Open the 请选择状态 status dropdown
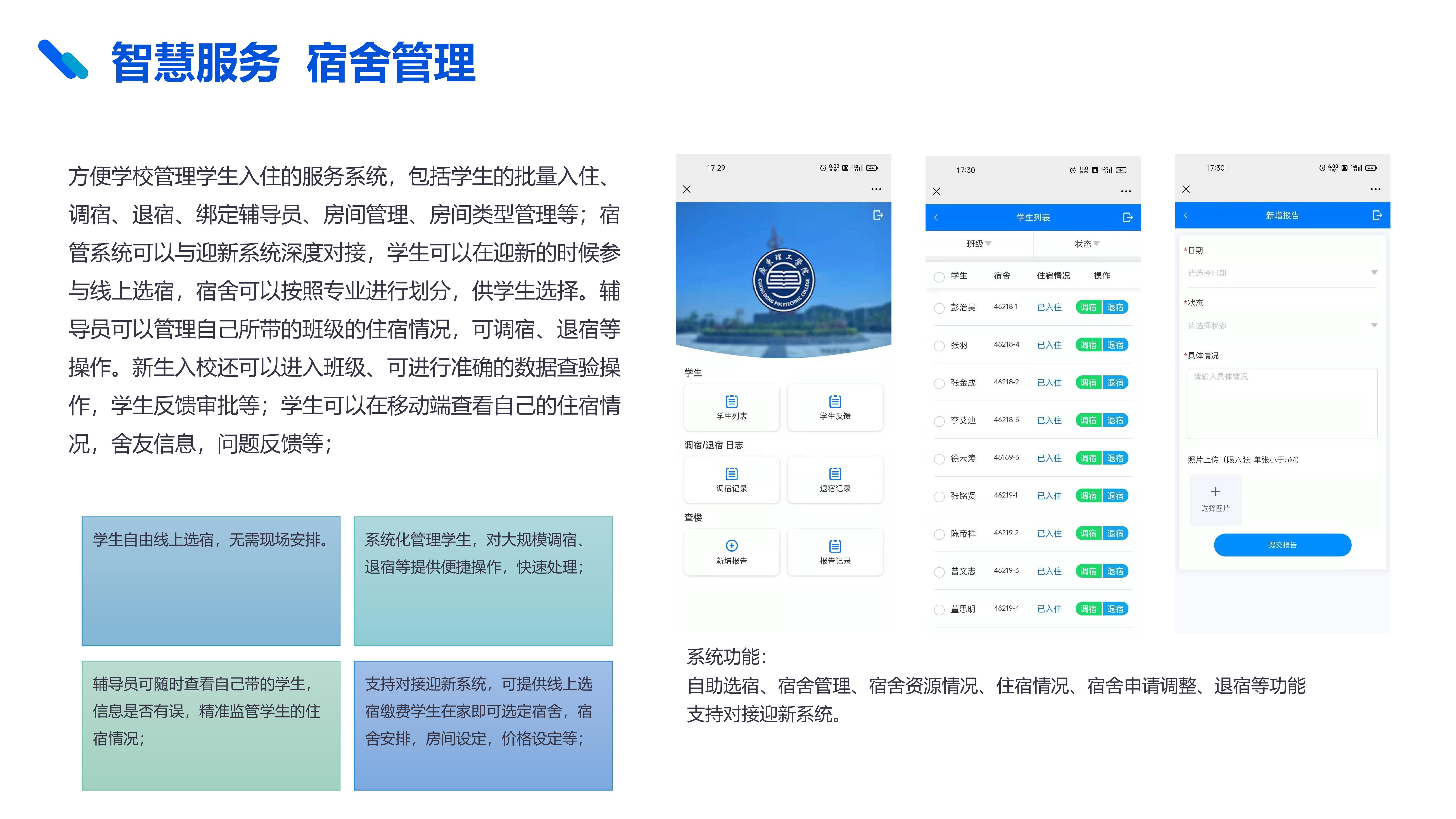The image size is (1456, 819). point(1282,326)
